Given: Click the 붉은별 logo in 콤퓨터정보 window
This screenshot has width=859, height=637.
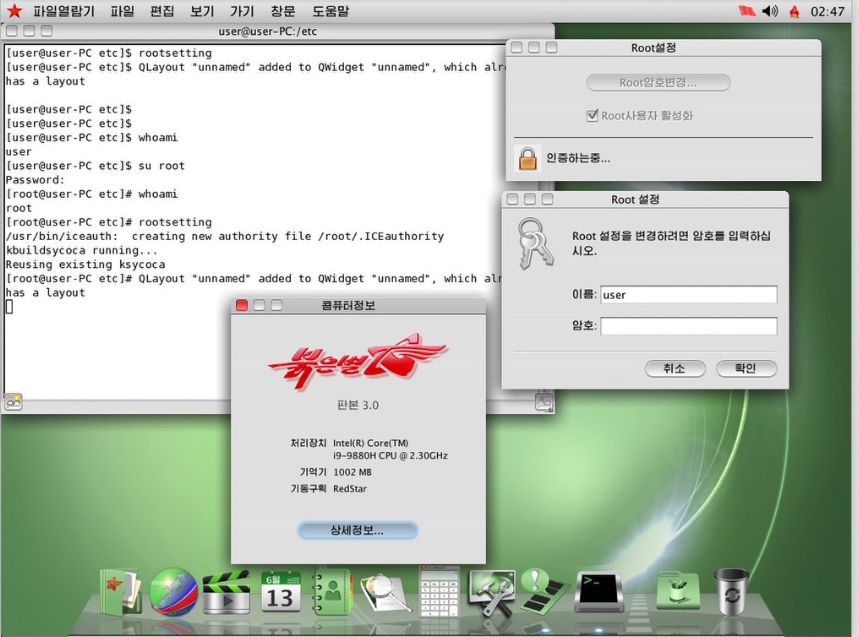Looking at the screenshot, I should pos(357,361).
